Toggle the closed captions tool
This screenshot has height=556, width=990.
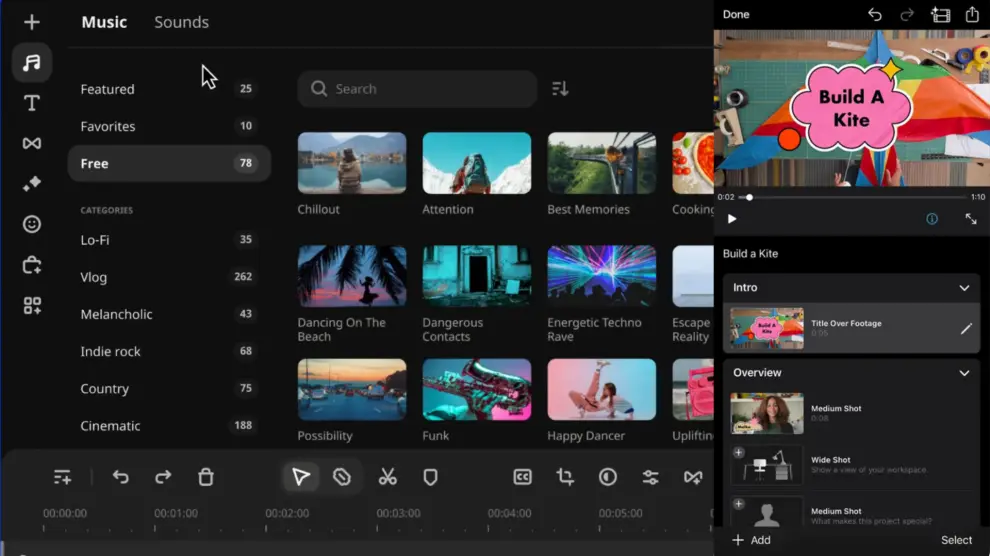pyautogui.click(x=522, y=477)
